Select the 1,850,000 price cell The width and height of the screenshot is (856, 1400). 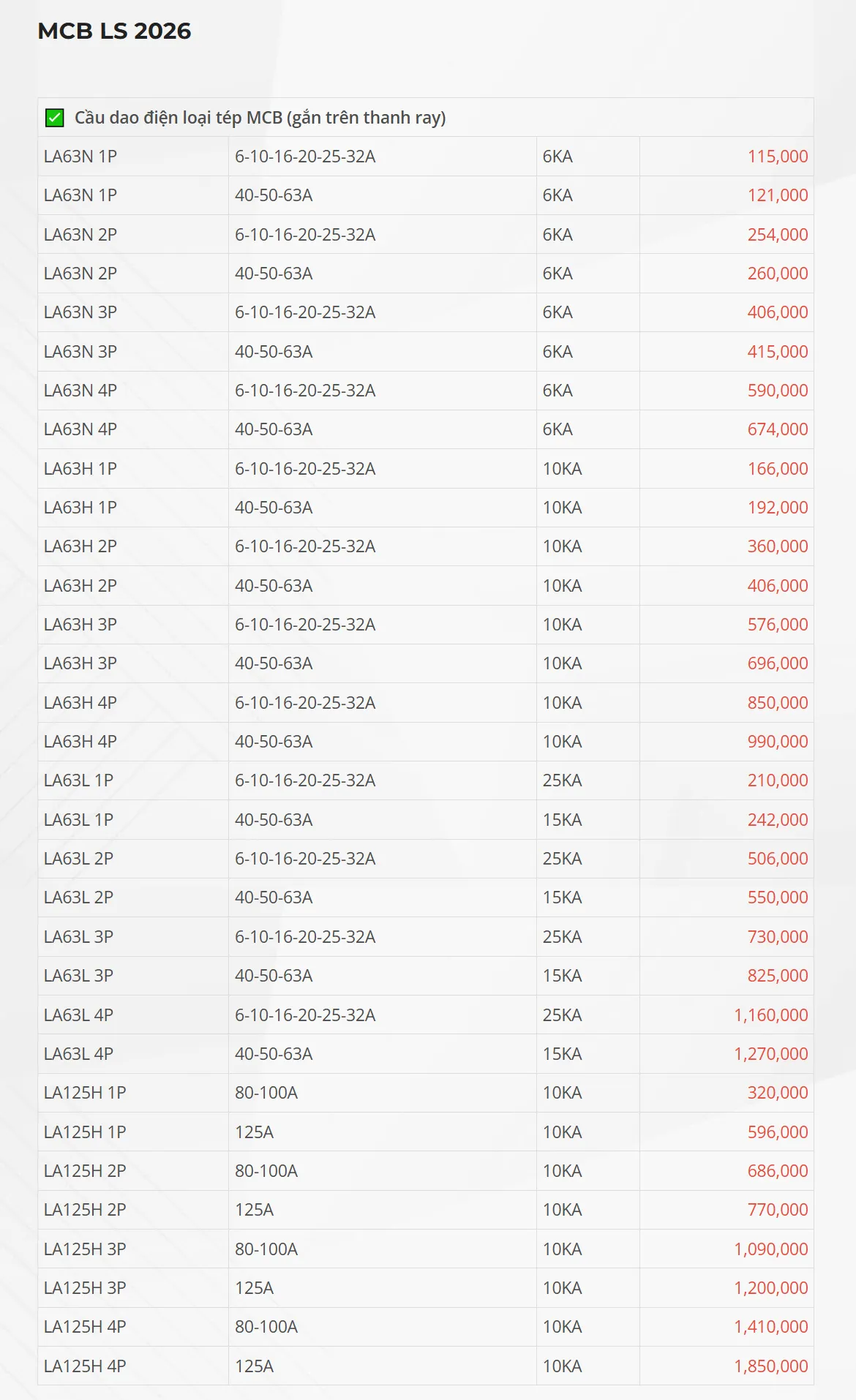click(x=770, y=1366)
